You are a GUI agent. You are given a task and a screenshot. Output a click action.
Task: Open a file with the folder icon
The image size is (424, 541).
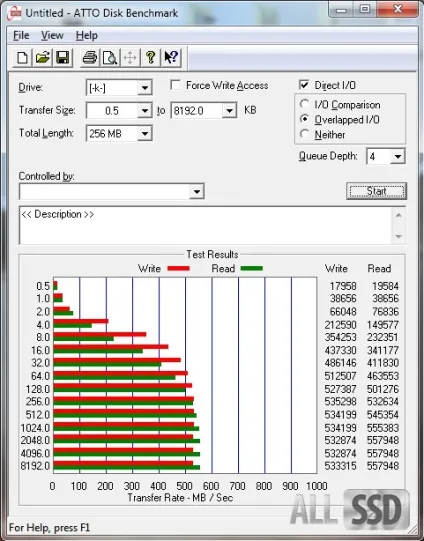(42, 57)
